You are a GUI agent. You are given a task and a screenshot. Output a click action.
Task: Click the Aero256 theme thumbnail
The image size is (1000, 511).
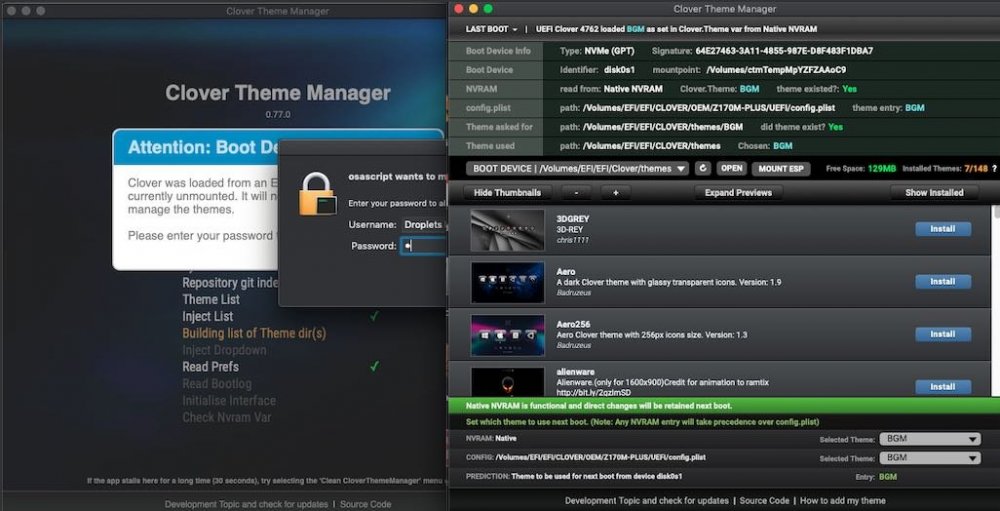[x=508, y=336]
